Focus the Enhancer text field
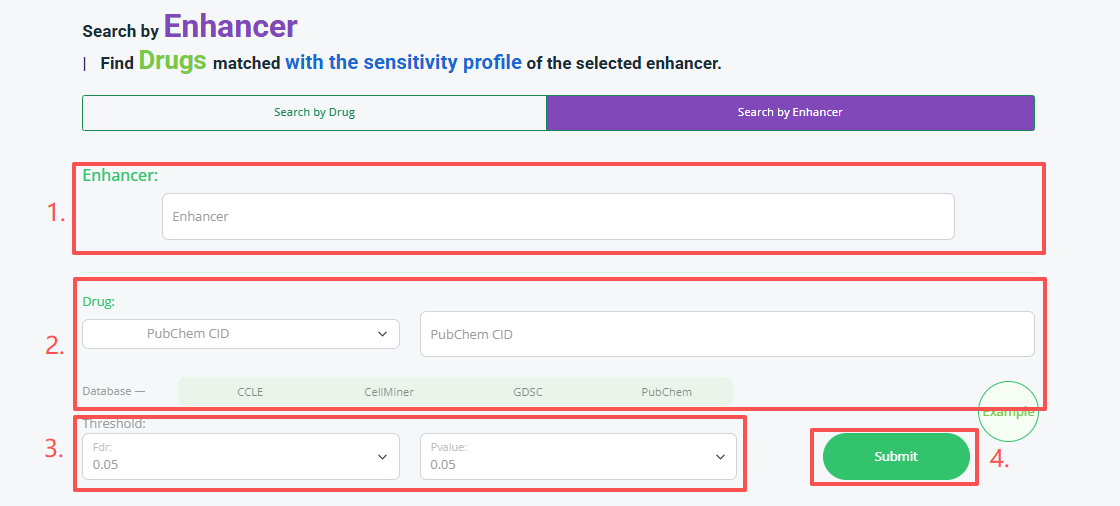This screenshot has width=1120, height=506. point(558,217)
